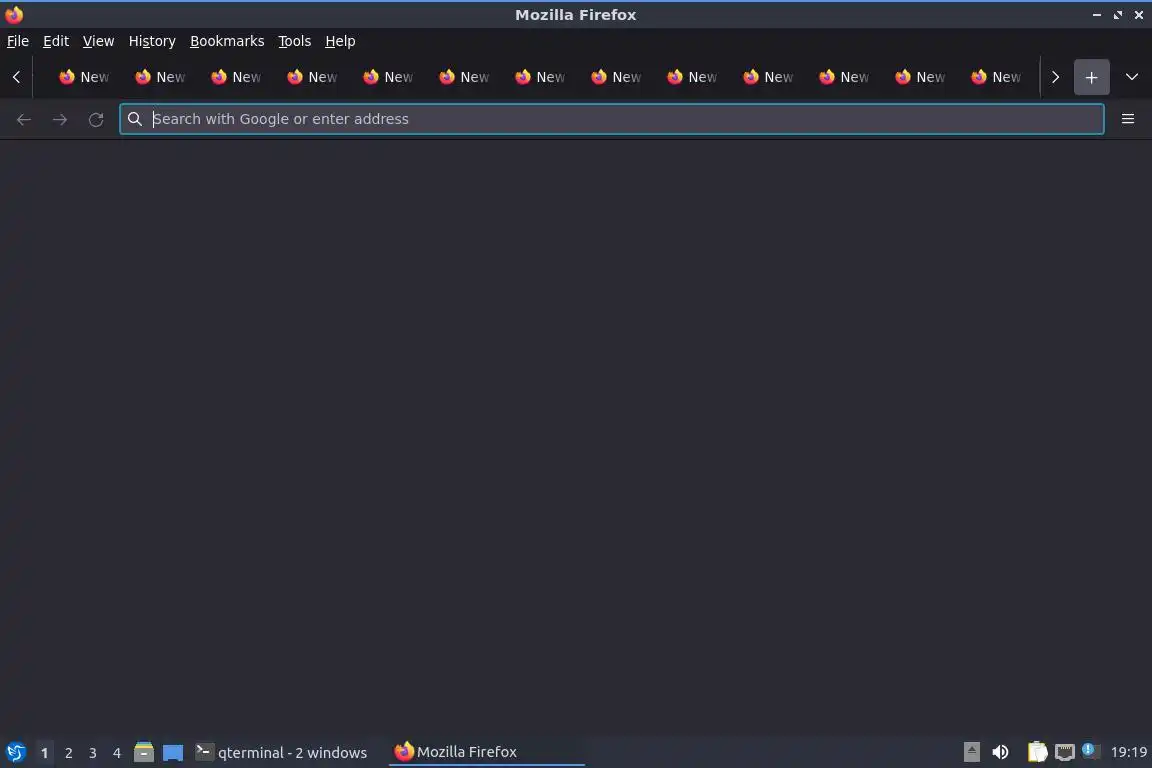This screenshot has width=1152, height=768.
Task: Switch to virtual desktop 1
Action: coord(44,753)
